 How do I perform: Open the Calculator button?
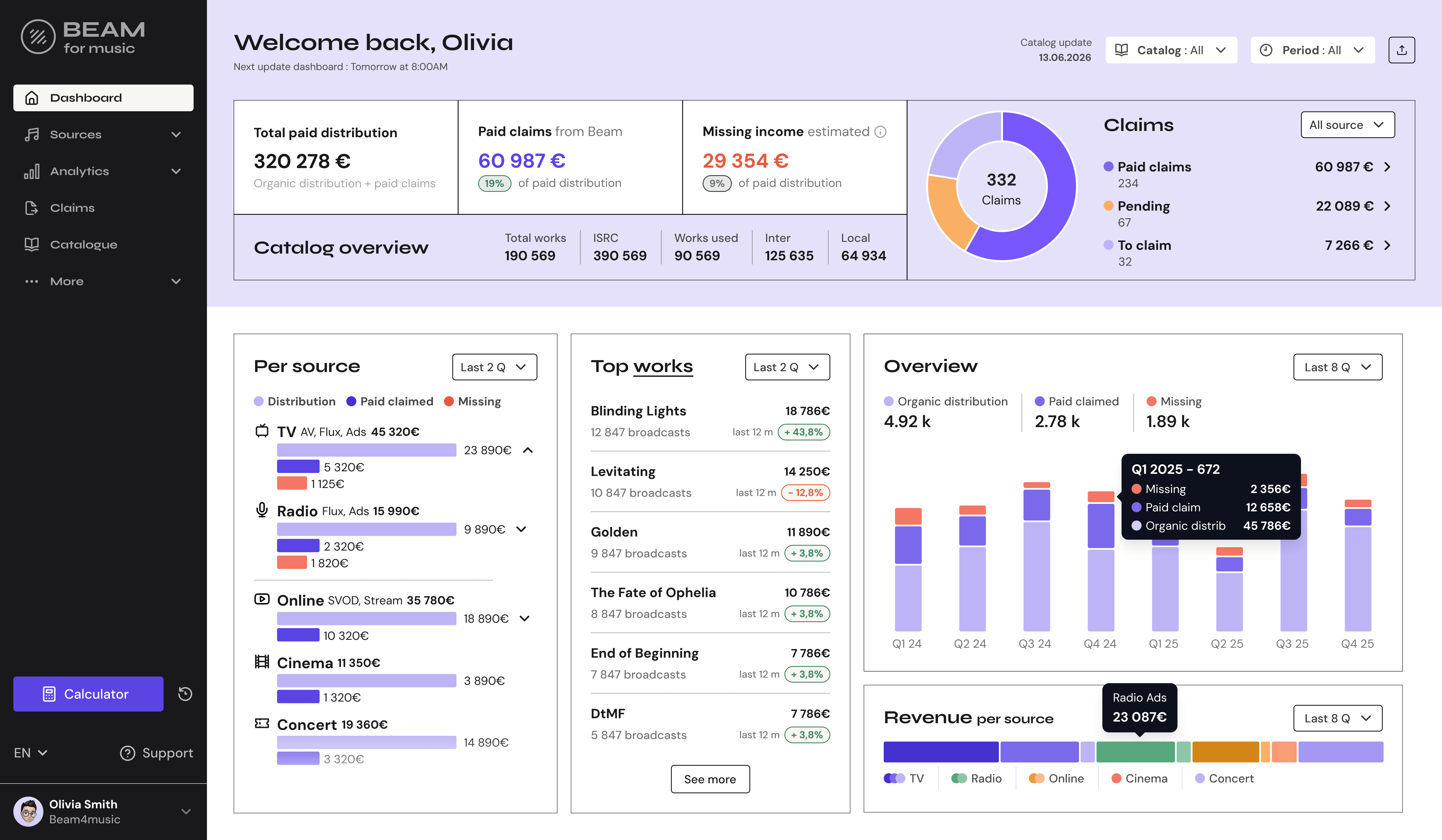click(x=88, y=694)
